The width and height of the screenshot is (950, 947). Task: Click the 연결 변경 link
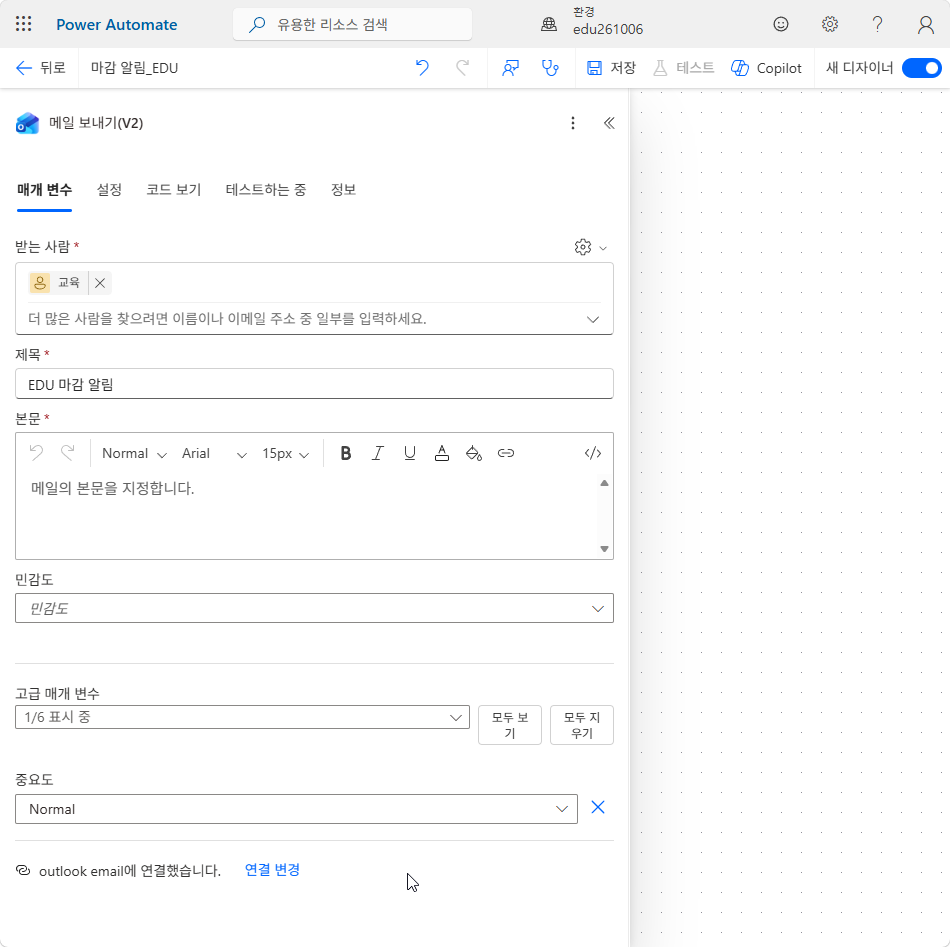coord(272,870)
